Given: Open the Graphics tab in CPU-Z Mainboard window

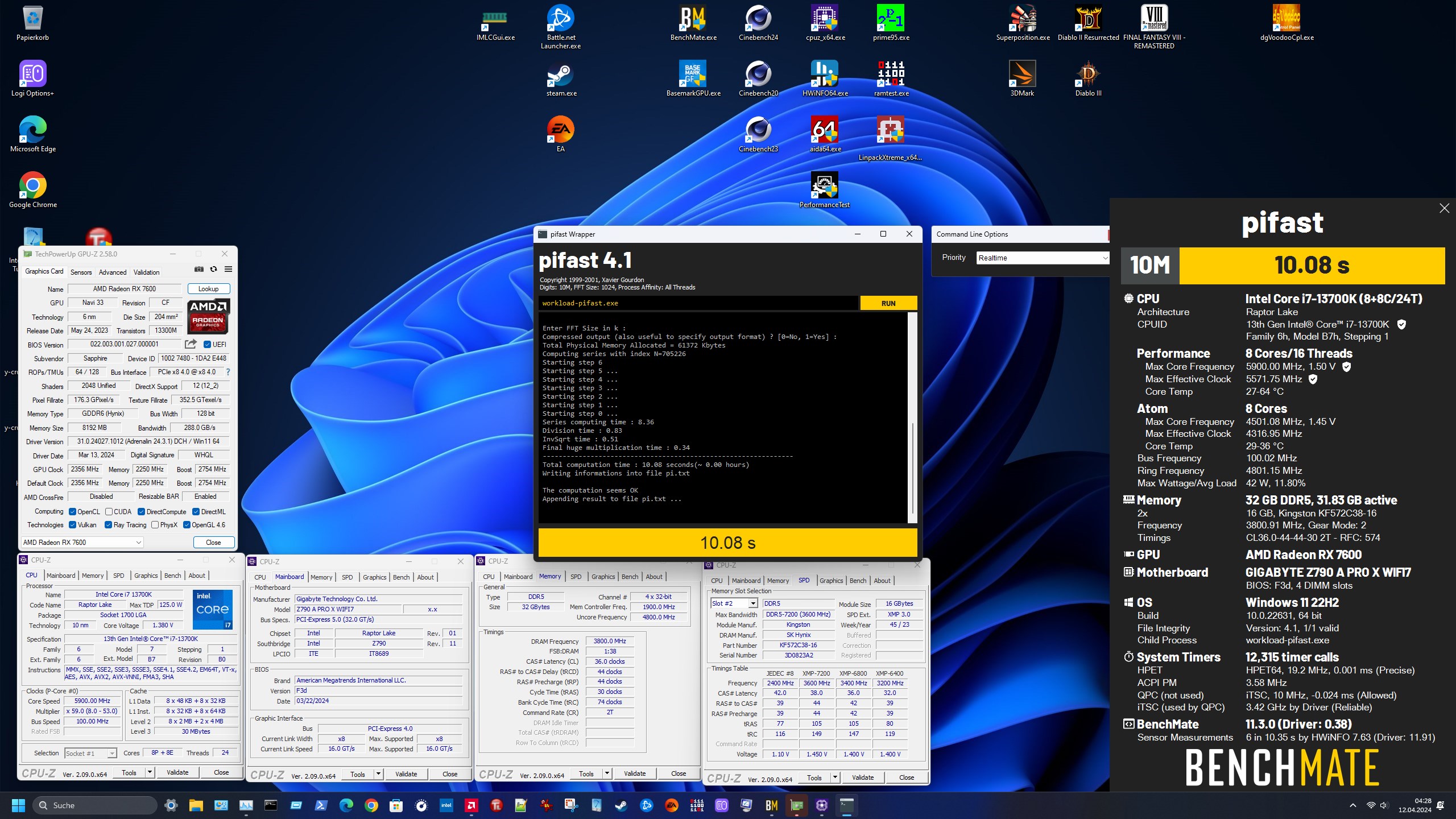Looking at the screenshot, I should click(x=374, y=577).
